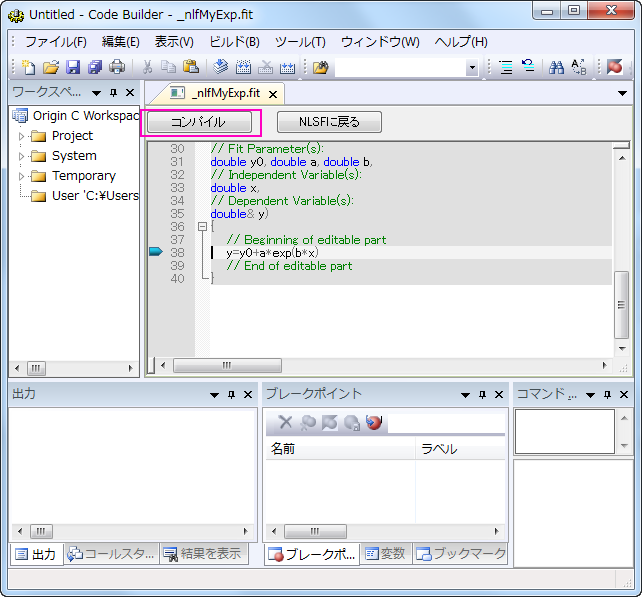Screen dimensions: 642x597
Task: Open the document tab list arrow
Action: (622, 93)
